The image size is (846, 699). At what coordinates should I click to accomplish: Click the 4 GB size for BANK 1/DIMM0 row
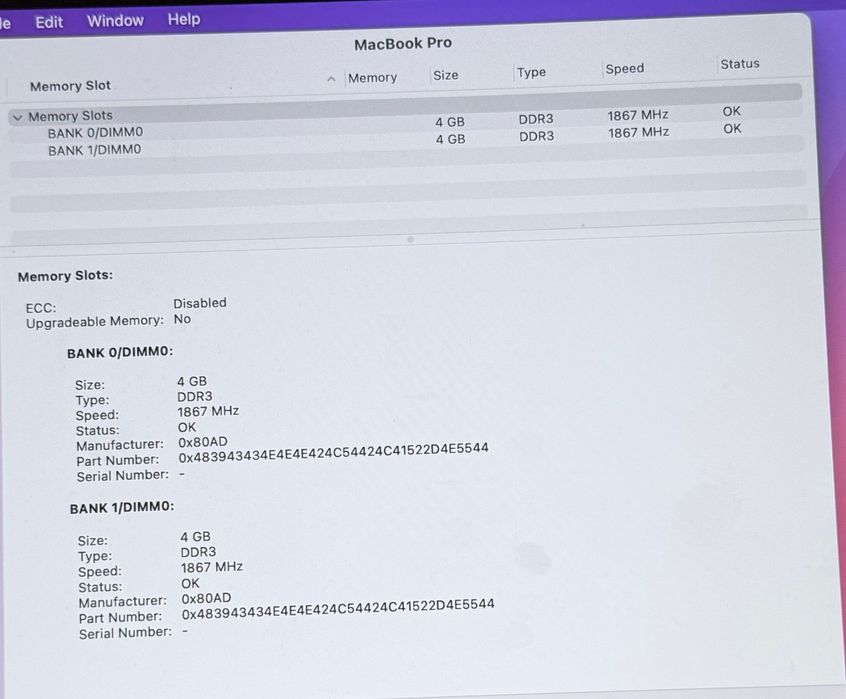[x=451, y=139]
